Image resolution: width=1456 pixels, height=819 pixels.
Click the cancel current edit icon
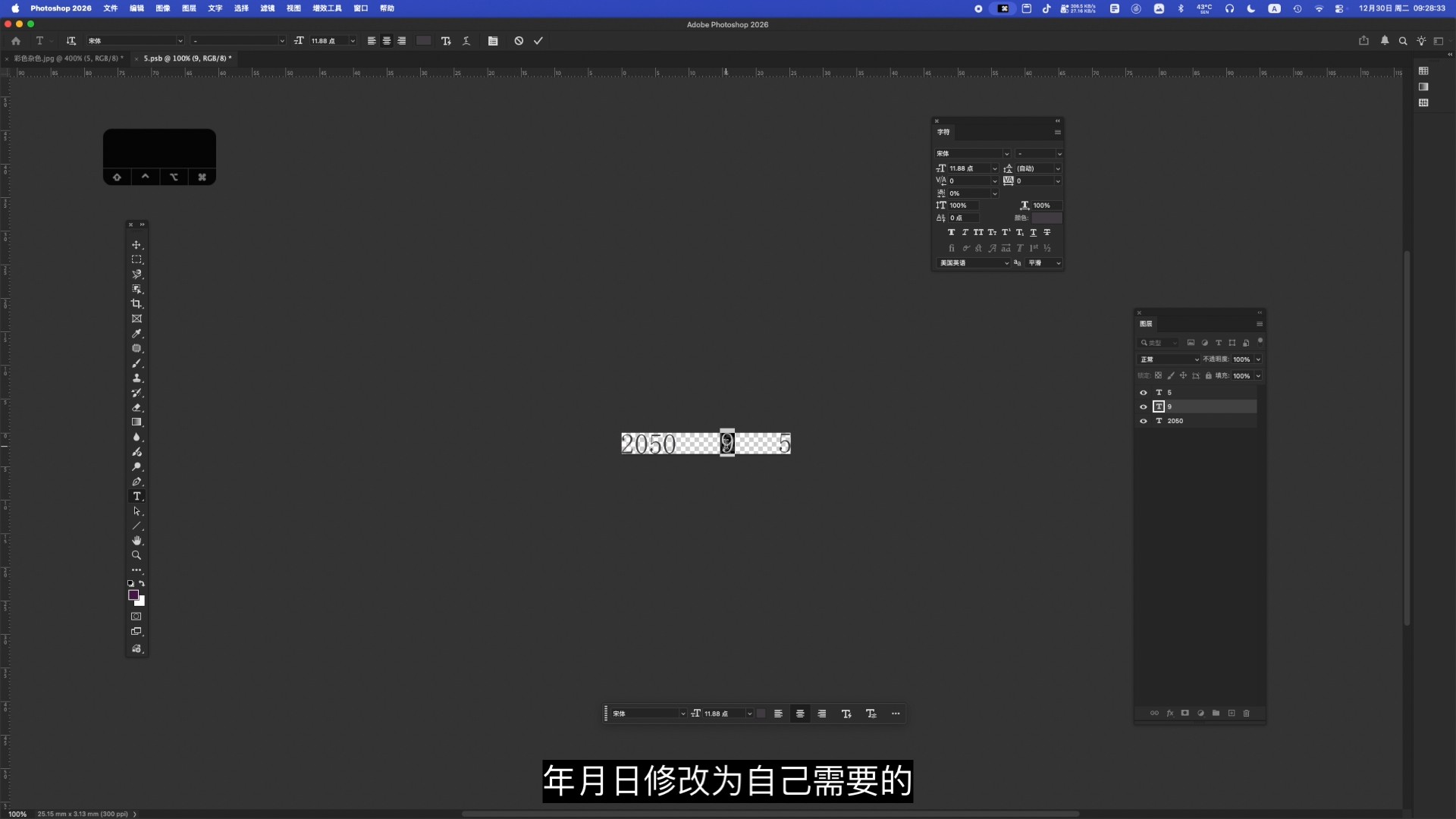pos(519,41)
